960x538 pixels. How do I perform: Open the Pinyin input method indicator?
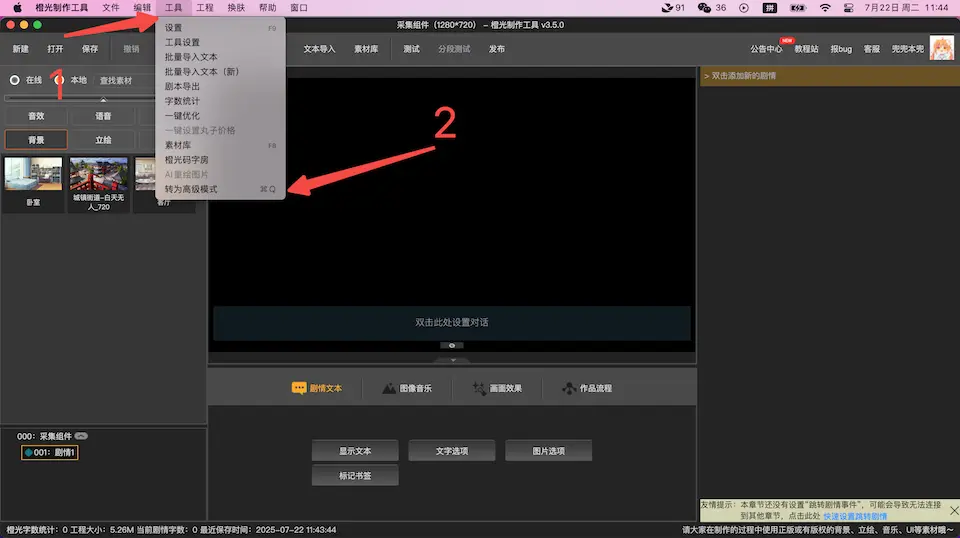[770, 8]
